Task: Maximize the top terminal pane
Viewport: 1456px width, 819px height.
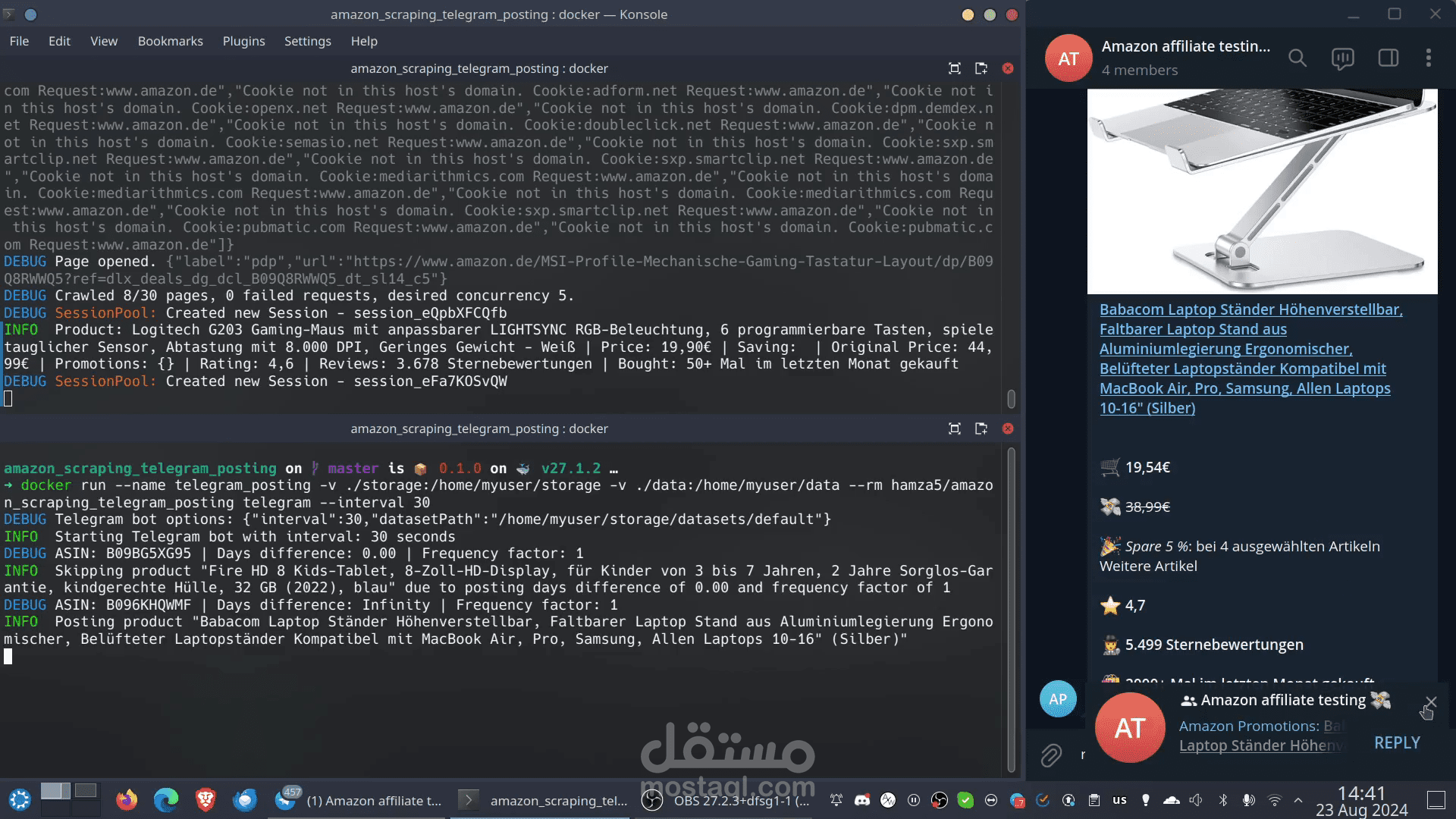Action: click(x=955, y=68)
